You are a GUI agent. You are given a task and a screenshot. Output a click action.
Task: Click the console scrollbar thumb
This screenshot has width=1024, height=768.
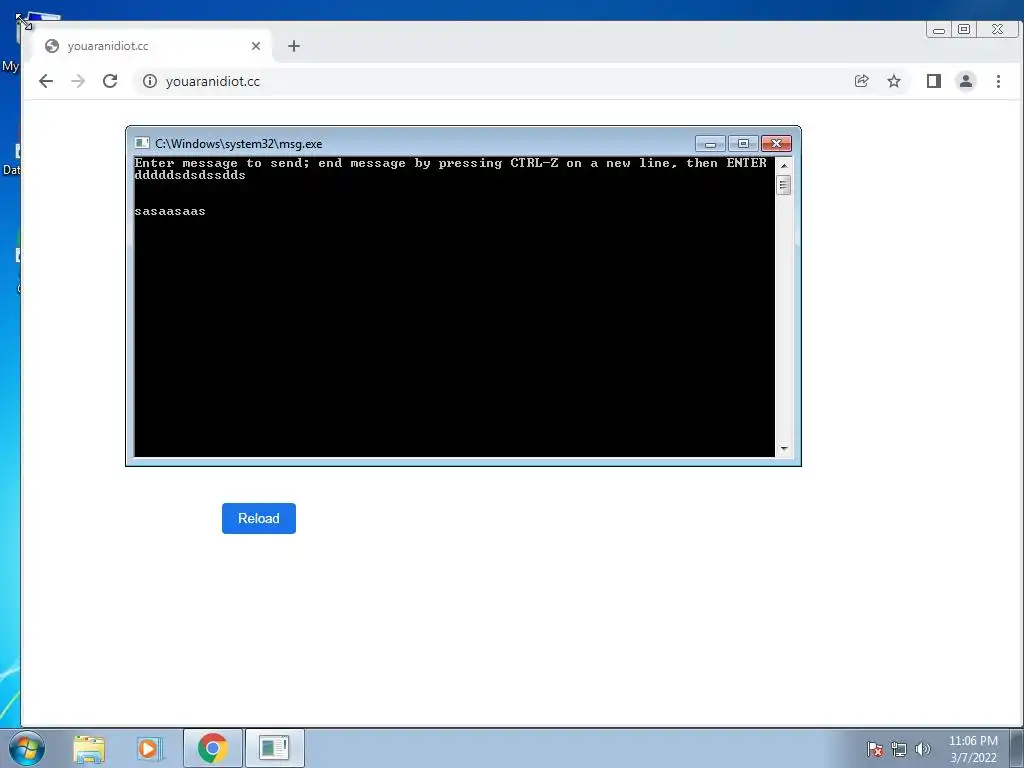[784, 185]
